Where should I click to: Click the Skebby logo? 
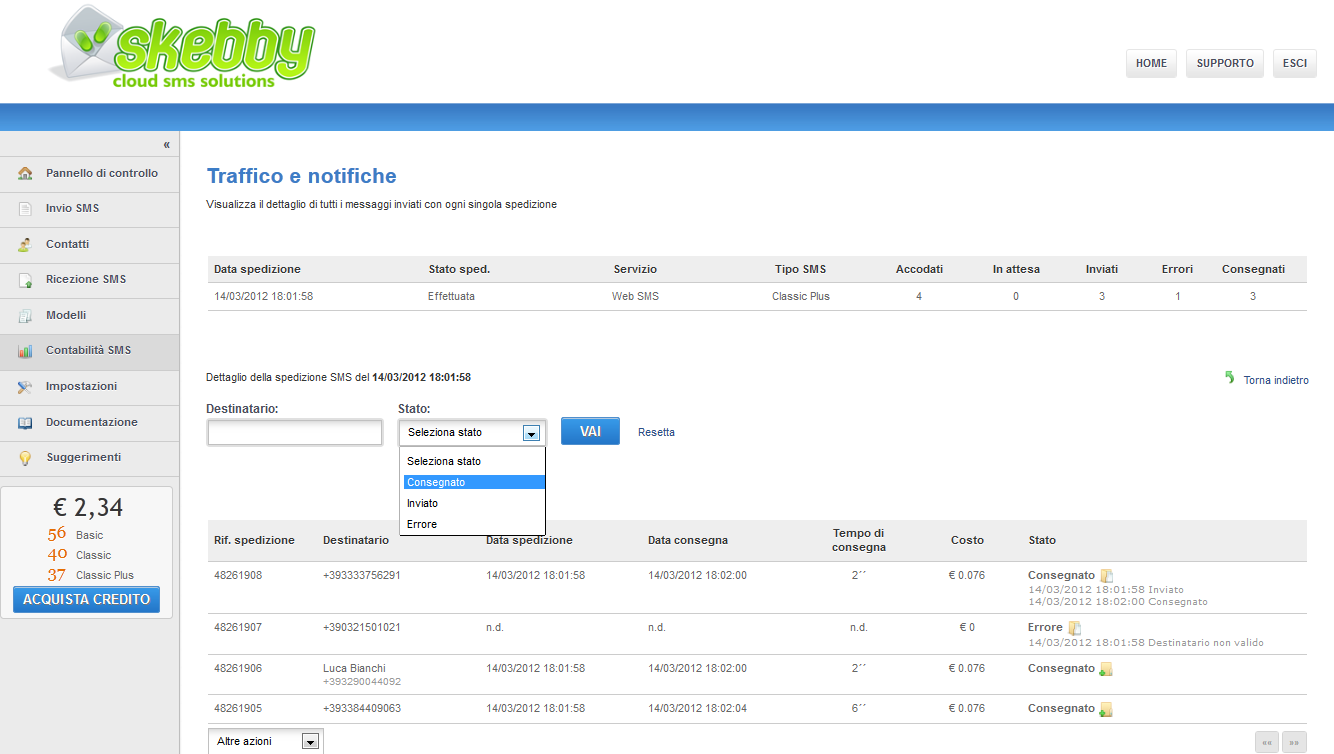(x=181, y=47)
